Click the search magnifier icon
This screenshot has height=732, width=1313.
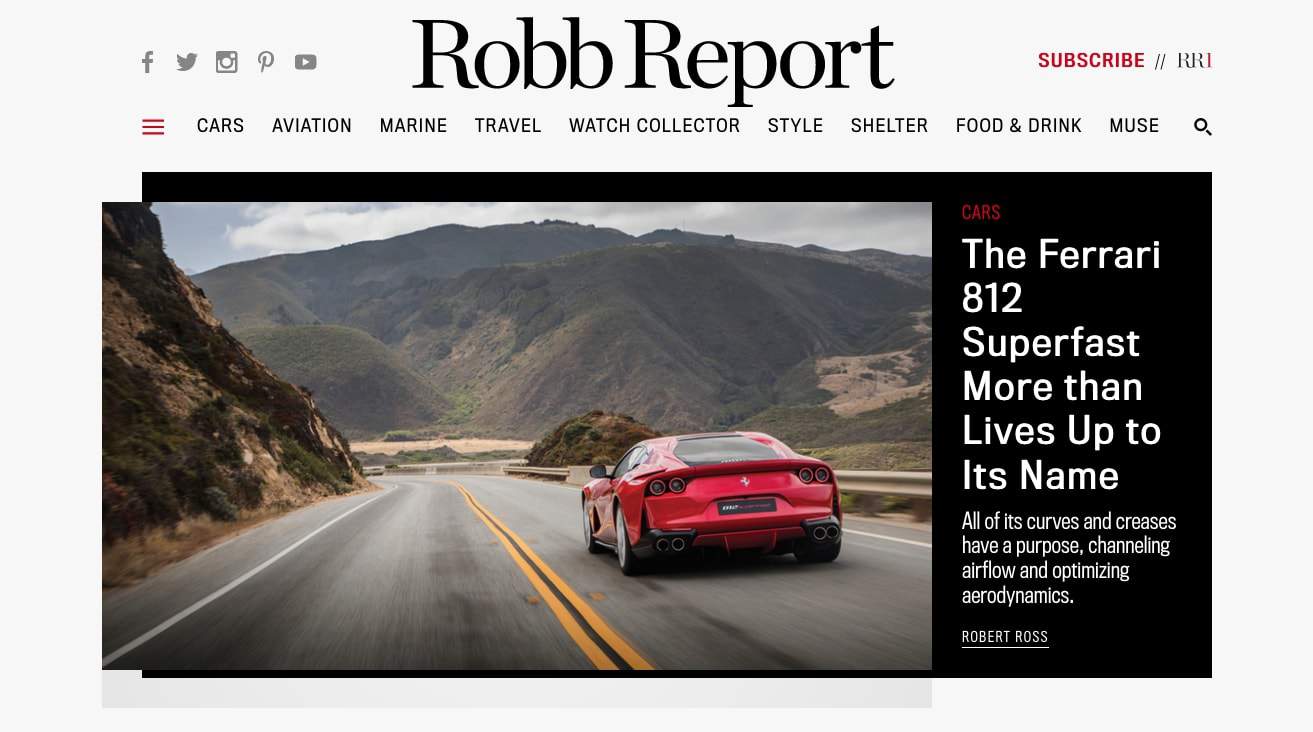point(1202,127)
